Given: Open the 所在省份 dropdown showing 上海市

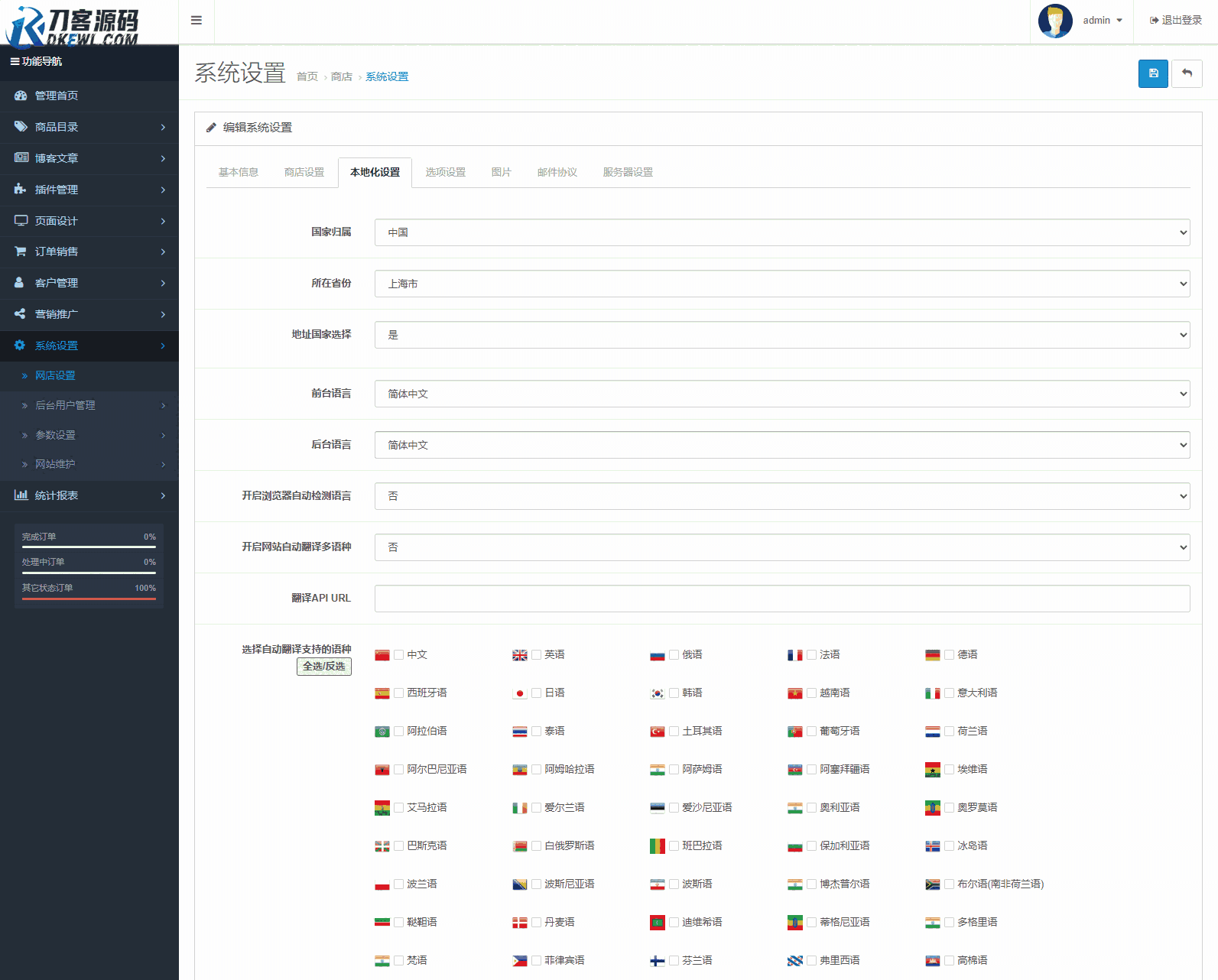Looking at the screenshot, I should [x=782, y=284].
